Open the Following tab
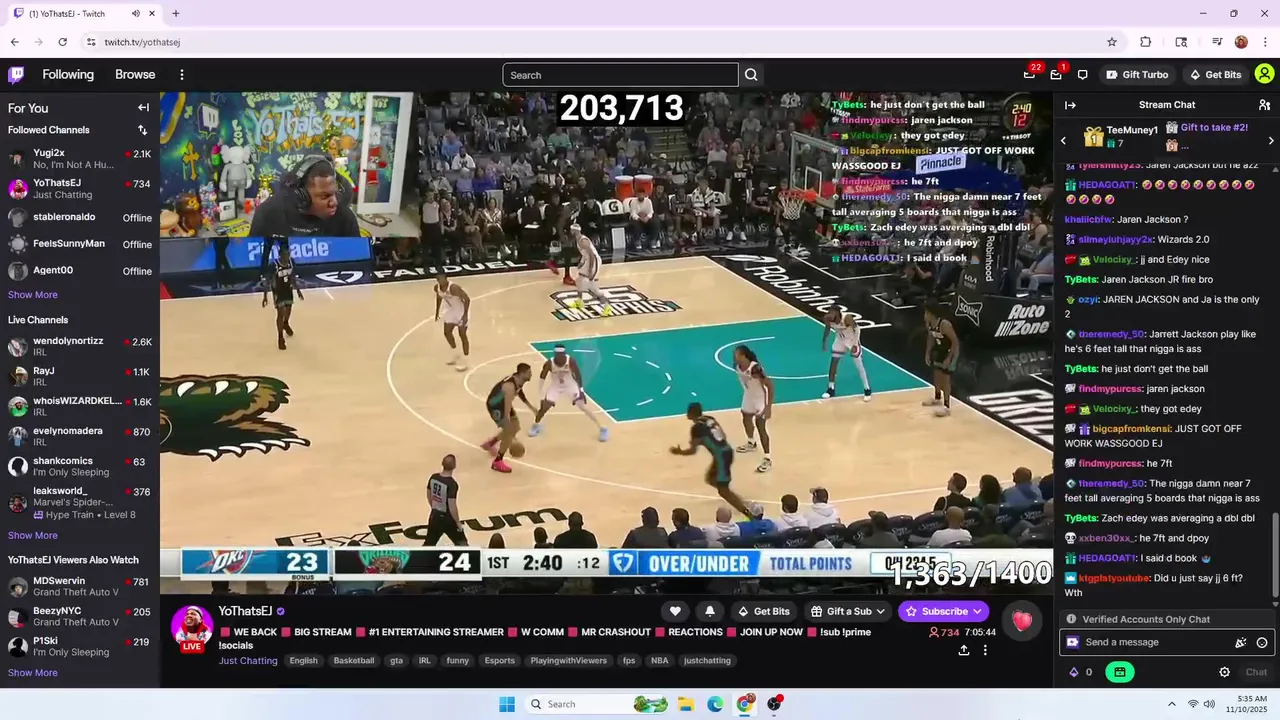The height and width of the screenshot is (720, 1280). (68, 75)
